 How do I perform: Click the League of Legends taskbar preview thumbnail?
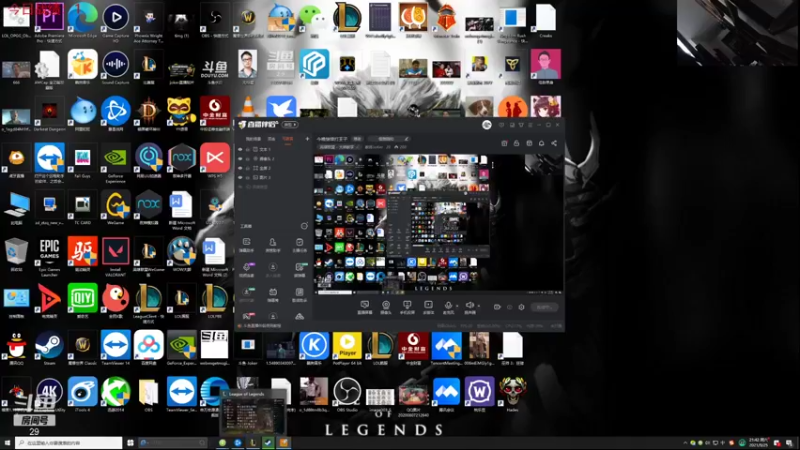point(254,414)
